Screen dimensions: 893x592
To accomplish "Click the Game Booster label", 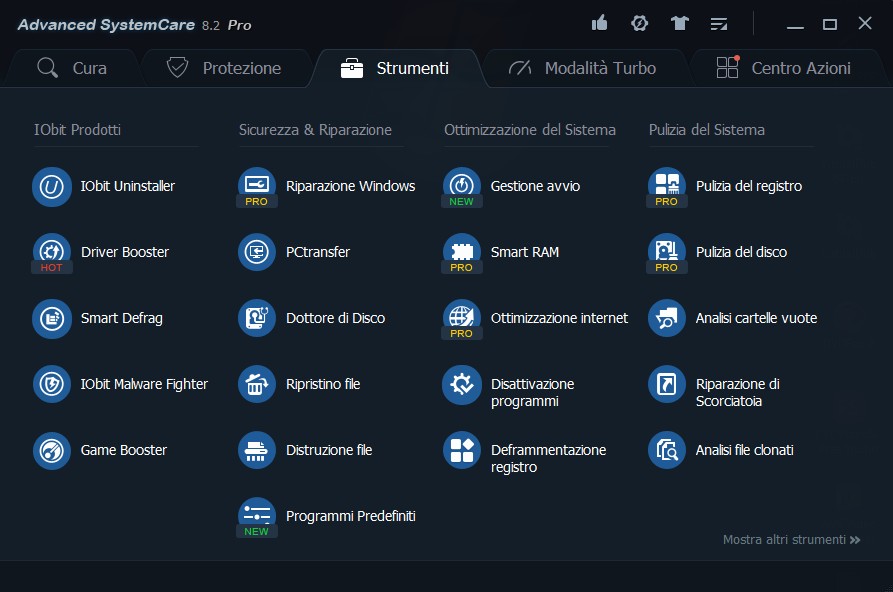I will click(x=124, y=450).
